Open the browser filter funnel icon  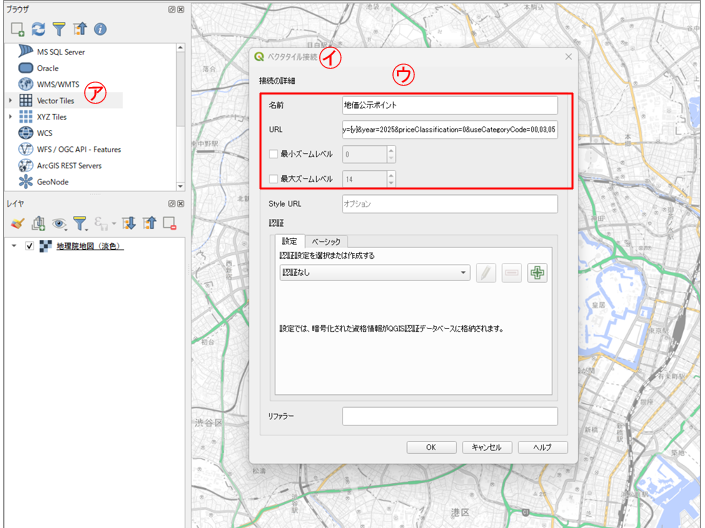(x=57, y=29)
